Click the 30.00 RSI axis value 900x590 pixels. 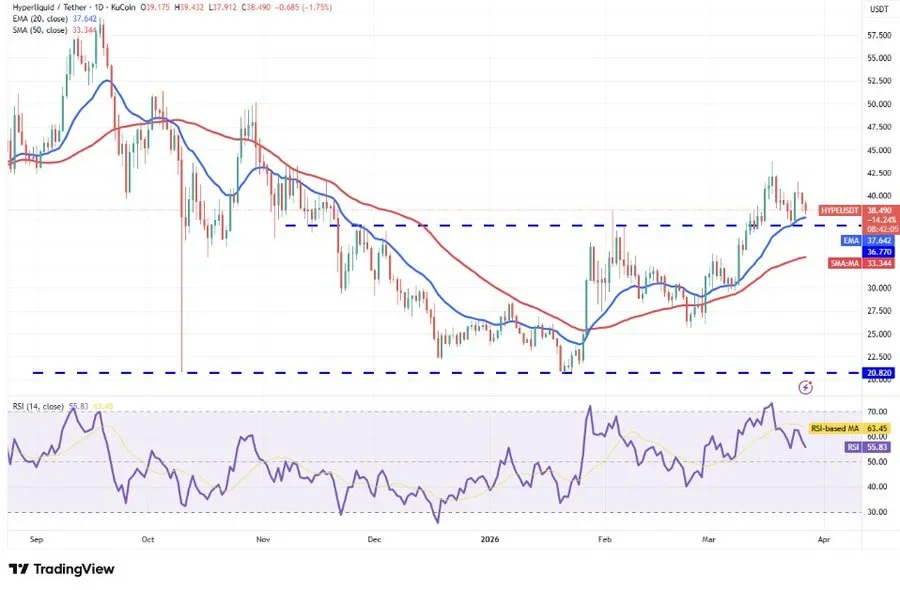[876, 512]
